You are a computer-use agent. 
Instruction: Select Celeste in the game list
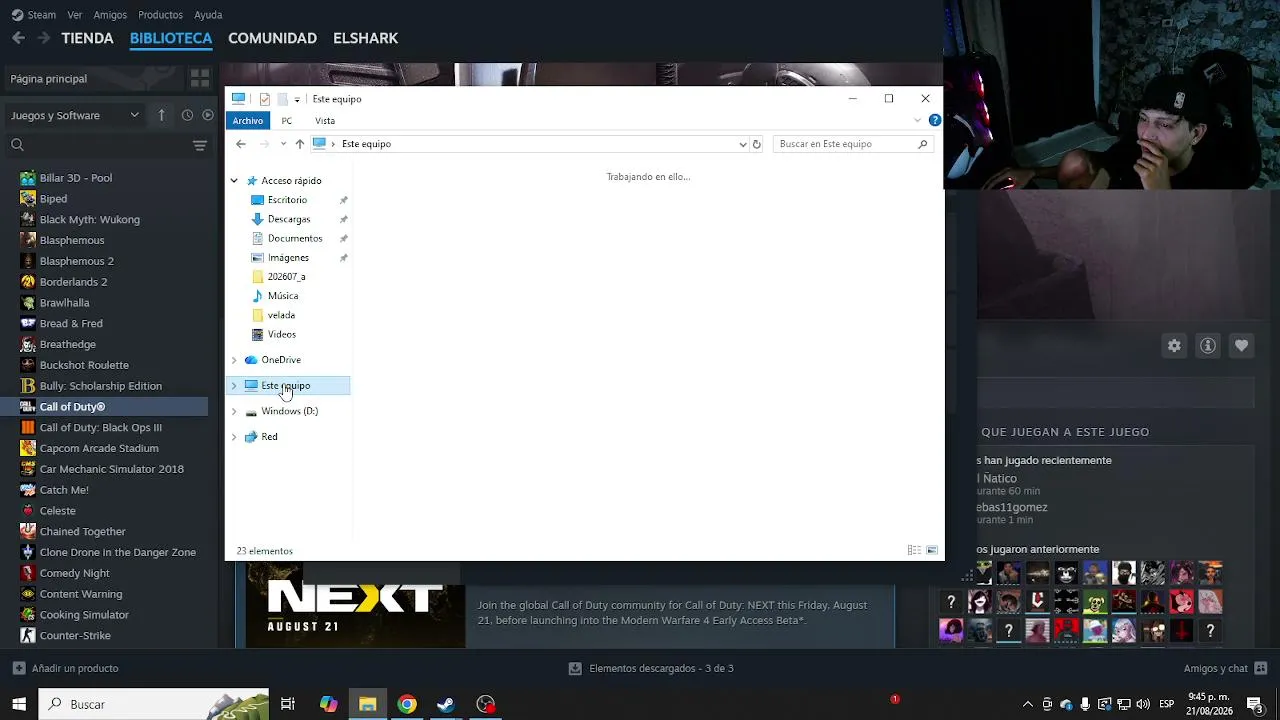(x=57, y=511)
